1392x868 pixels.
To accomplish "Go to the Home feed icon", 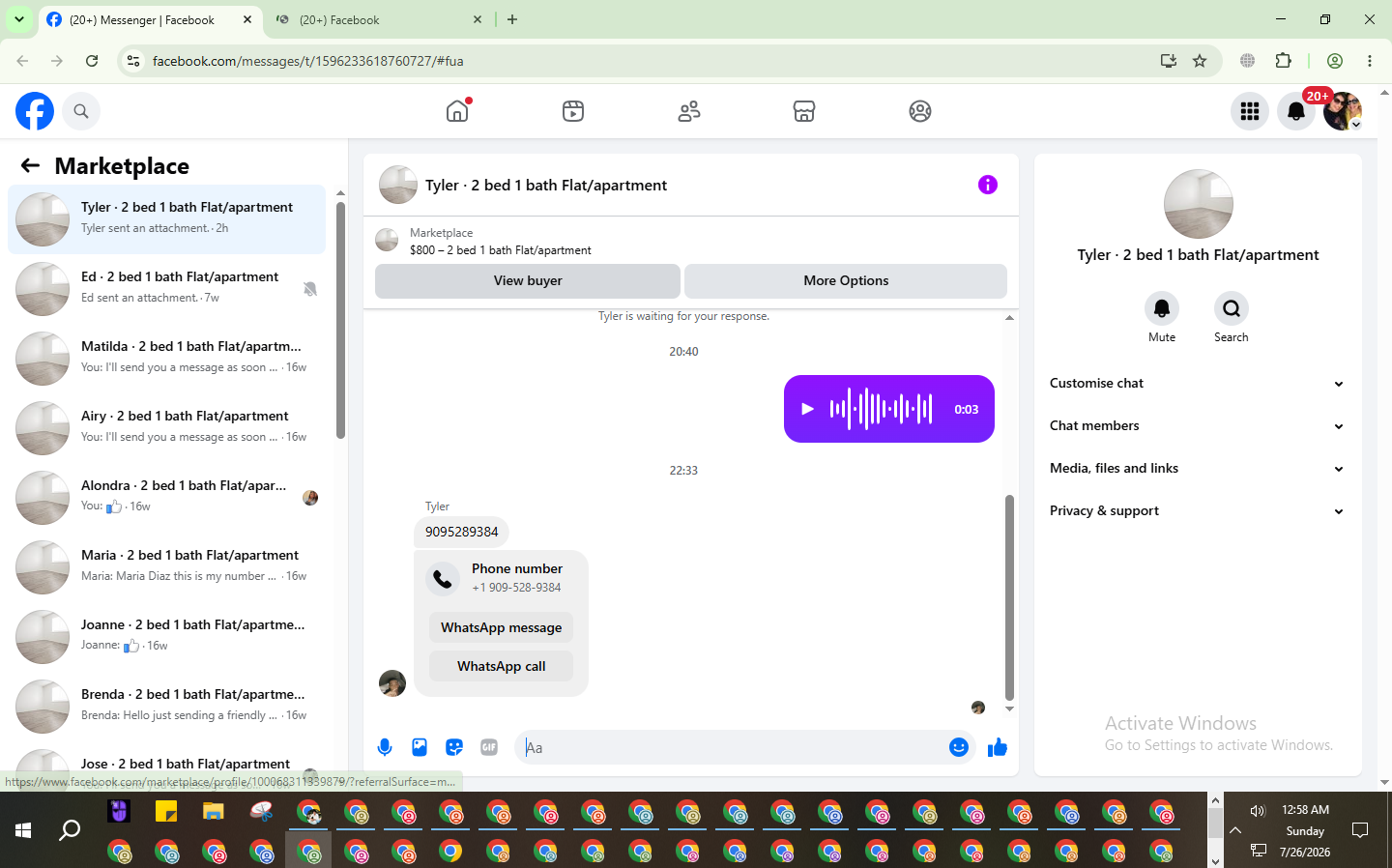I will tap(457, 111).
